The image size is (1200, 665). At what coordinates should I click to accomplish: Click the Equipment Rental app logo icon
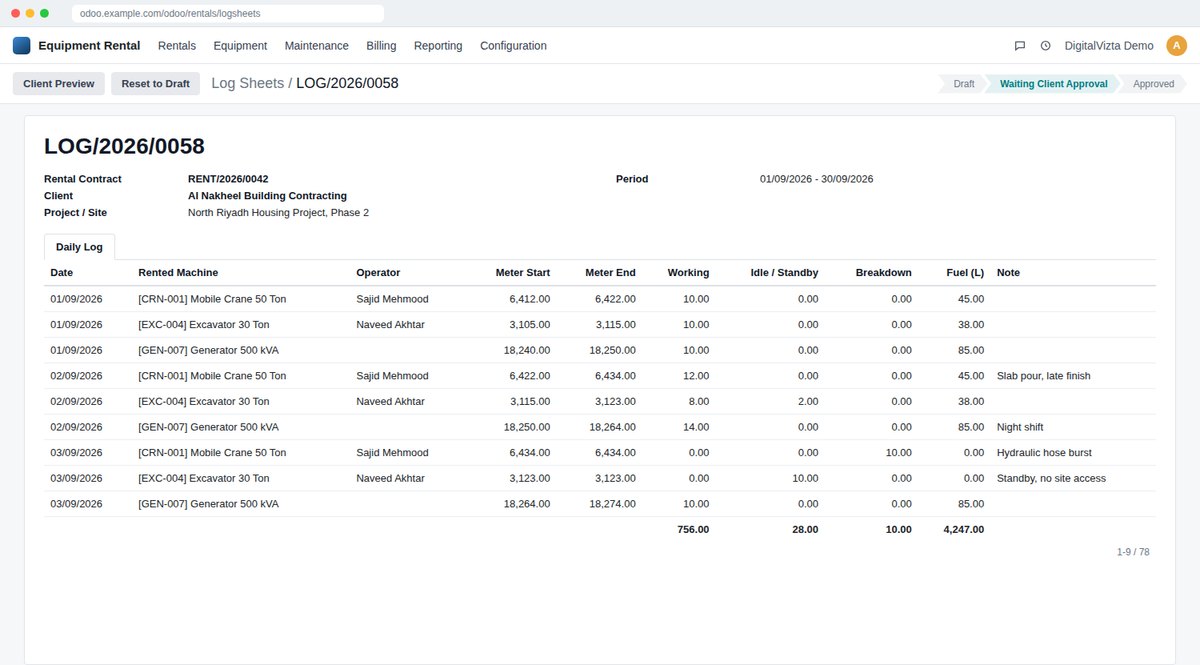[x=21, y=45]
